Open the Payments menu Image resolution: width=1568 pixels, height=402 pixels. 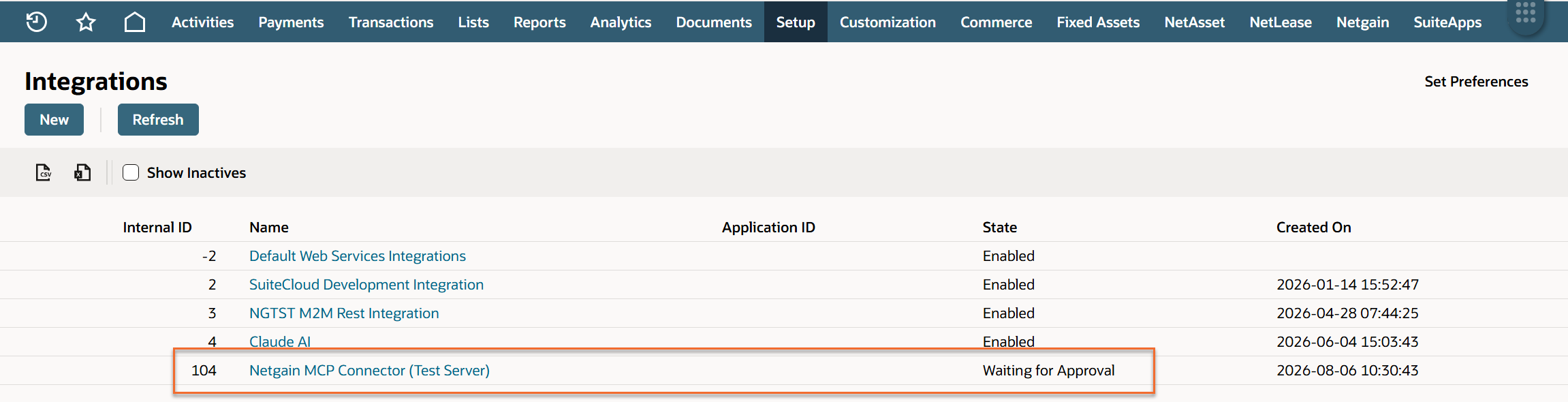coord(291,22)
